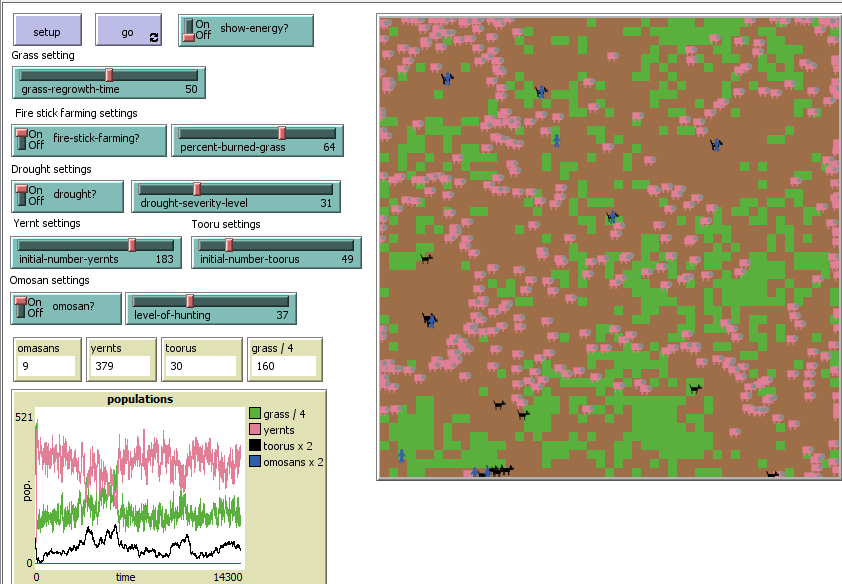
Task: Click the initial-number-toorus slider handle
Action: click(229, 245)
